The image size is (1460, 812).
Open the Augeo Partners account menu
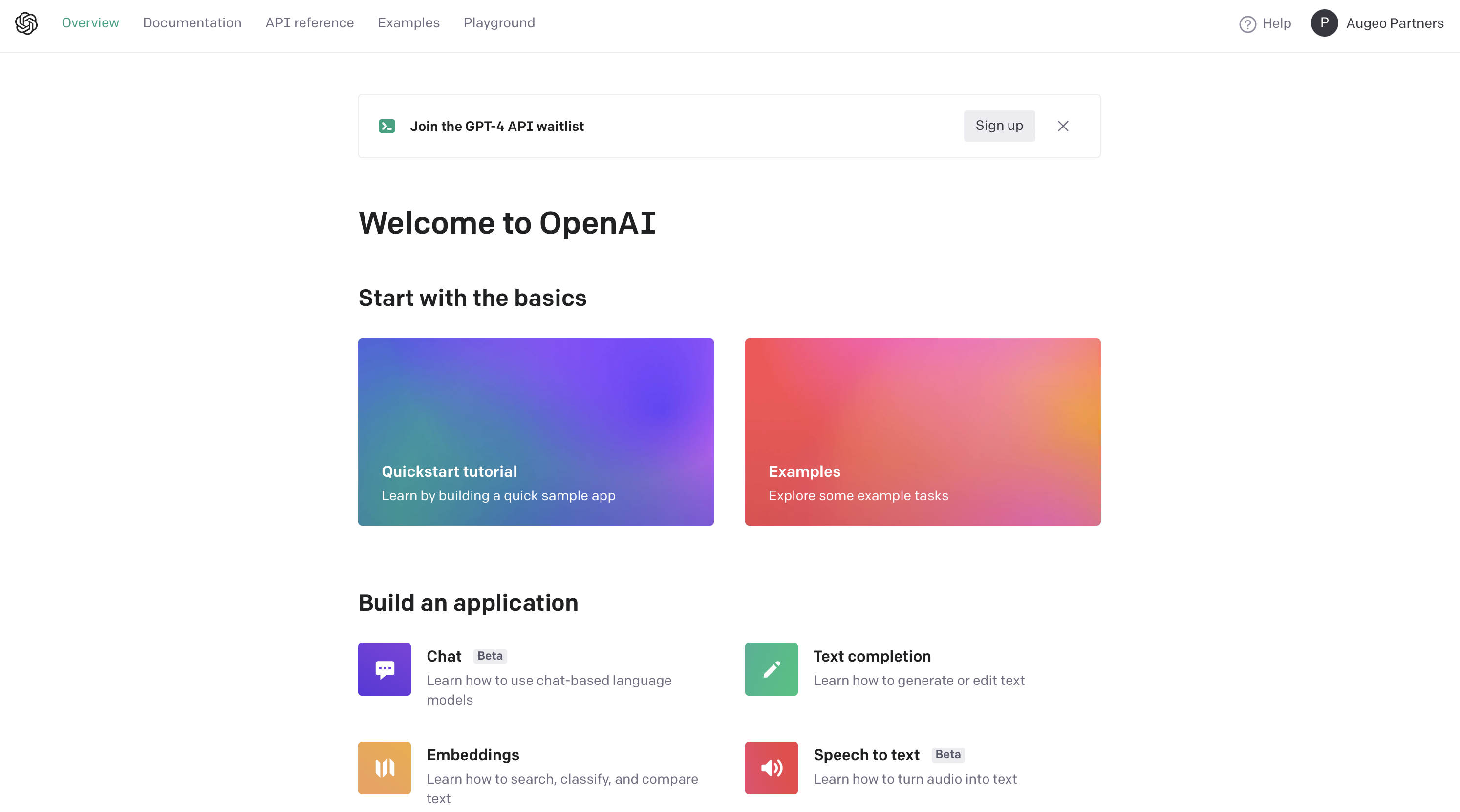point(1395,23)
